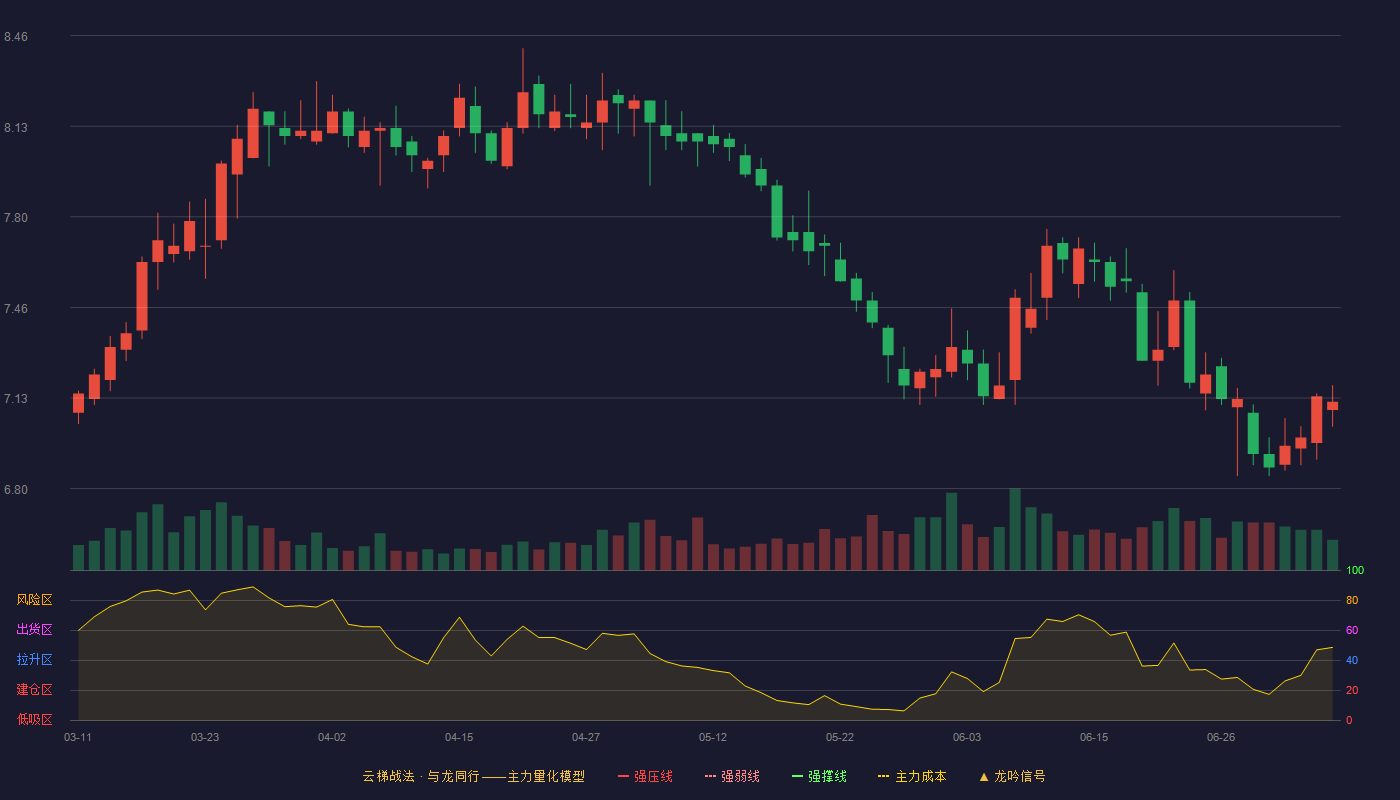Click the 06-15 date label
Image resolution: width=1400 pixels, height=800 pixels.
(1094, 737)
